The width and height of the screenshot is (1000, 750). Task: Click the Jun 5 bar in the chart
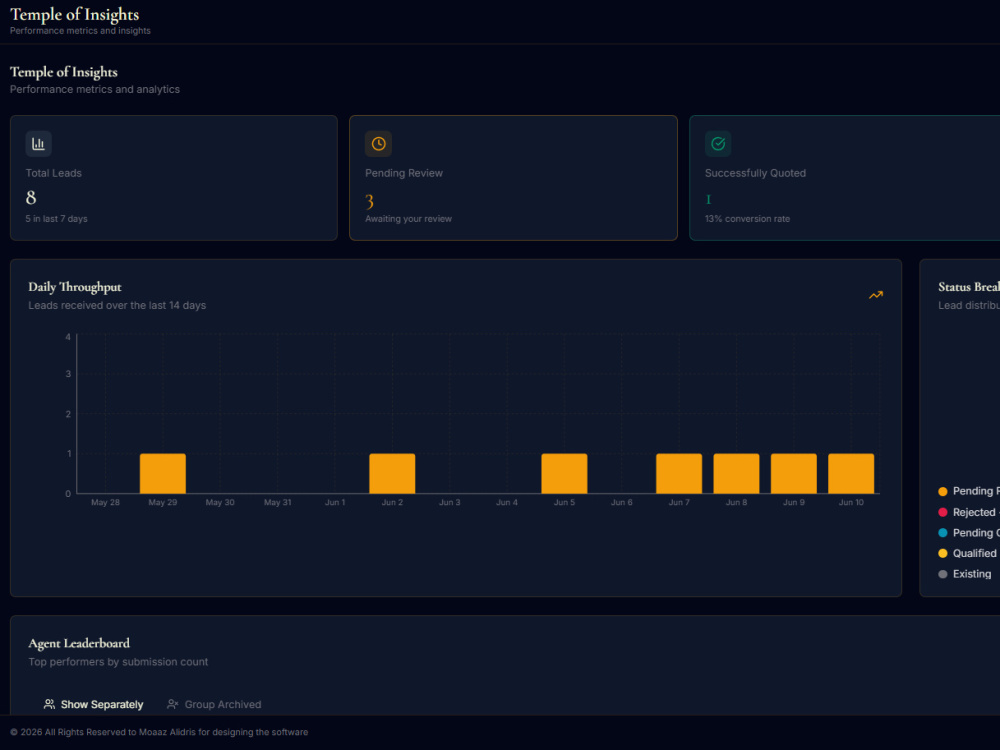pyautogui.click(x=564, y=473)
